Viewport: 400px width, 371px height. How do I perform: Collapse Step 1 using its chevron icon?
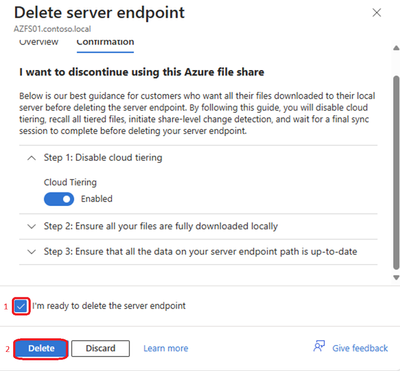pos(31,158)
